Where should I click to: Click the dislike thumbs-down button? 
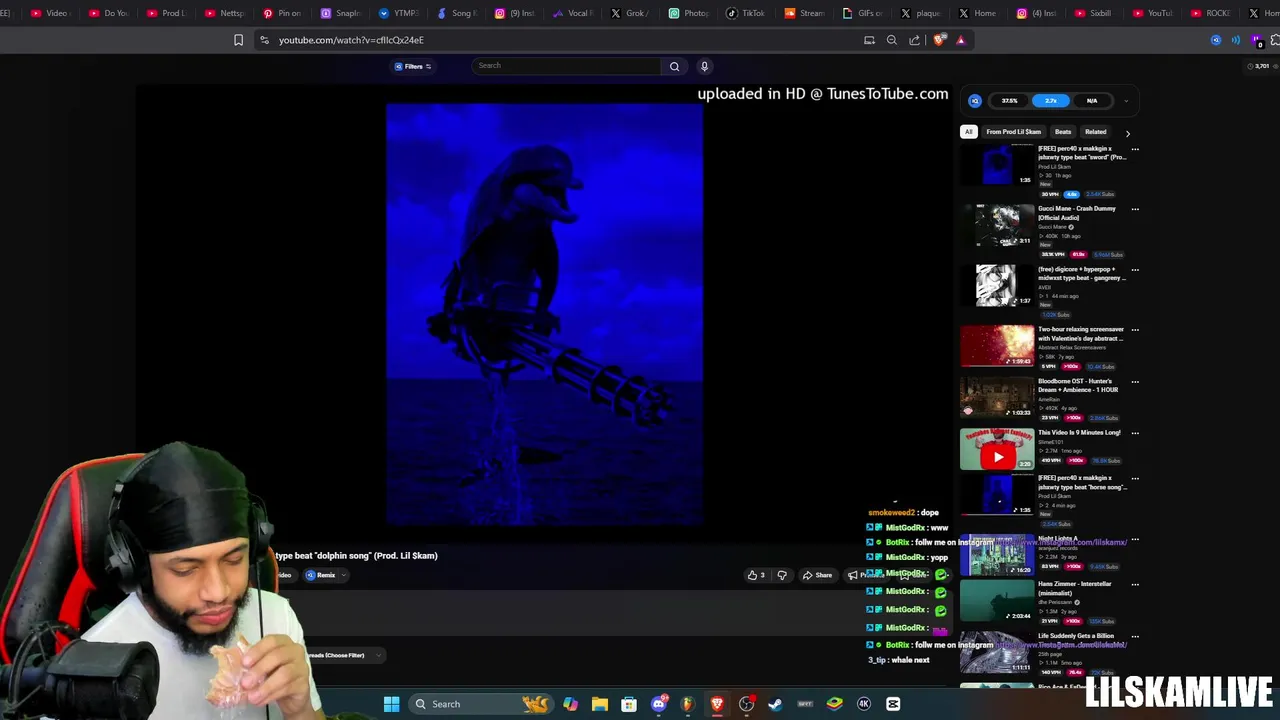782,575
